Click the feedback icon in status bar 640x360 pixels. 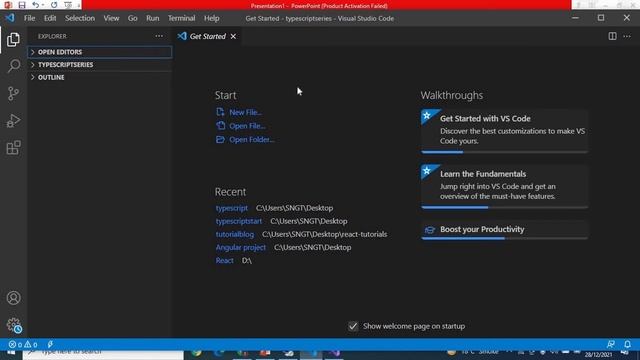pyautogui.click(x=611, y=344)
